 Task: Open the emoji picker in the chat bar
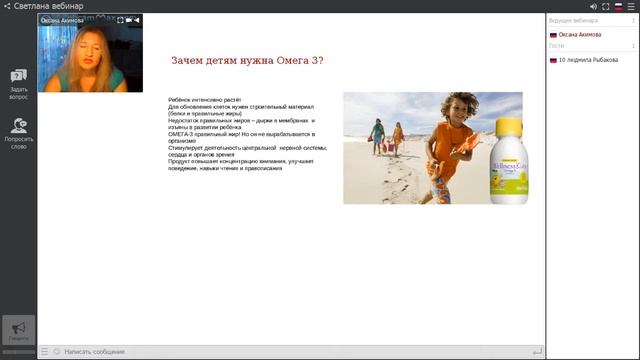(57, 351)
